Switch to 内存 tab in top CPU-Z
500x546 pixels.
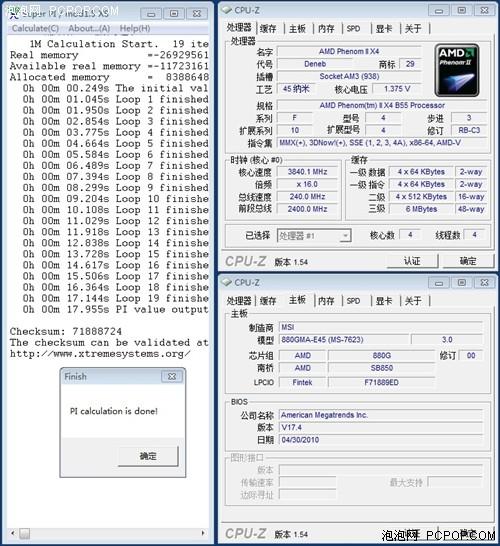tap(326, 29)
